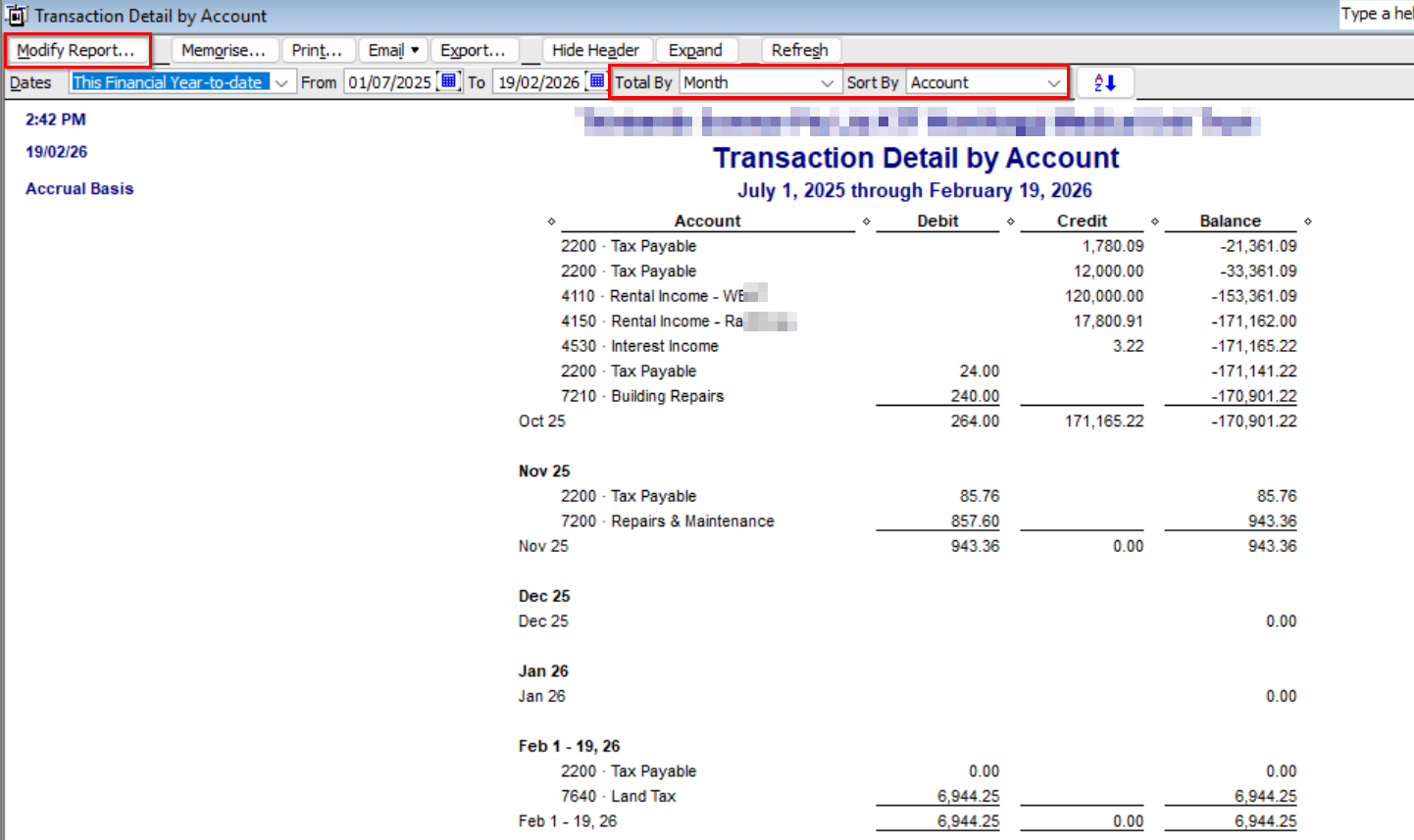Click the Memorise button
The height and width of the screenshot is (840, 1414).
coord(224,50)
